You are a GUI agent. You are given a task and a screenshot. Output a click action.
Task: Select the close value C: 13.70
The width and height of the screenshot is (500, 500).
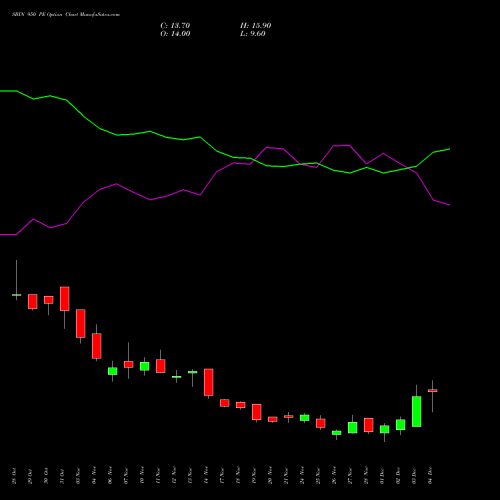click(x=175, y=26)
